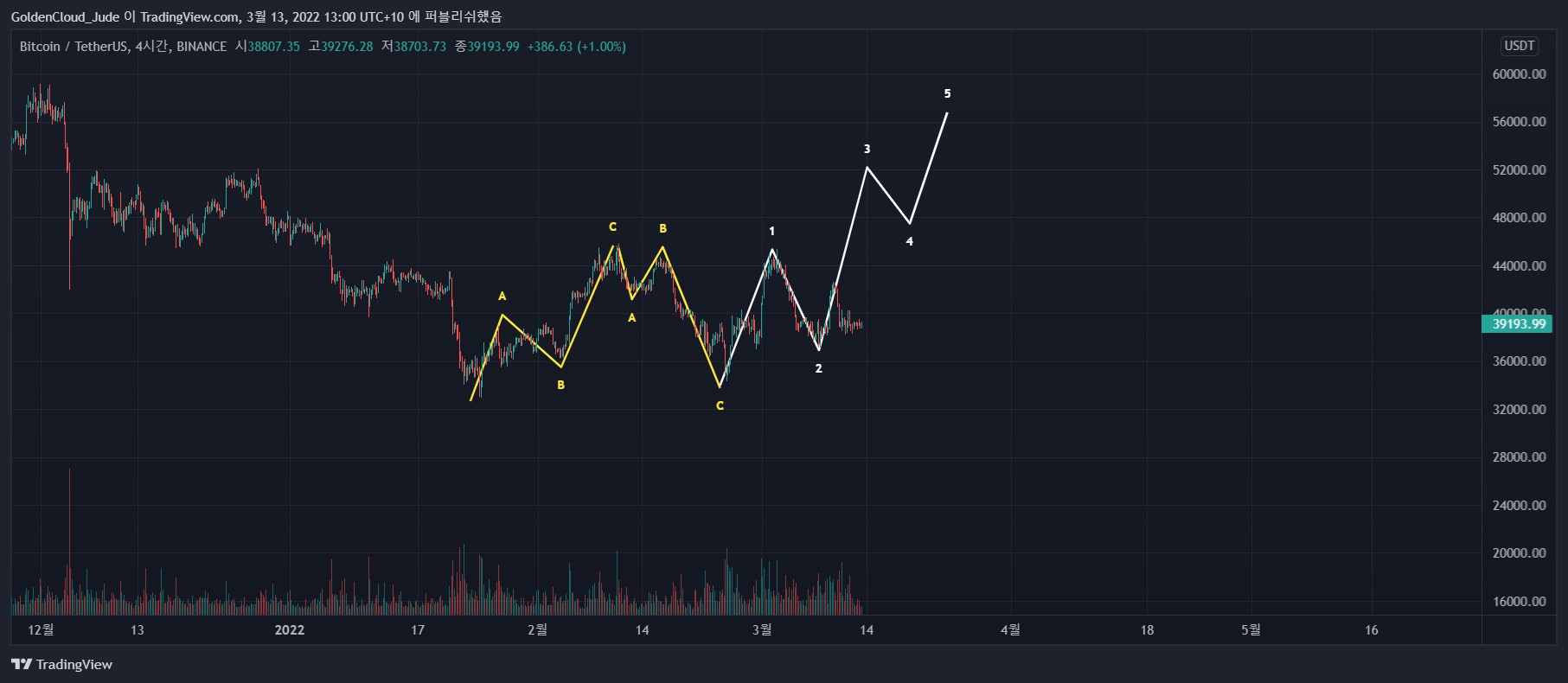Viewport: 1568px width, 683px height.
Task: Click the 44000.00 price axis label
Action: point(1519,266)
